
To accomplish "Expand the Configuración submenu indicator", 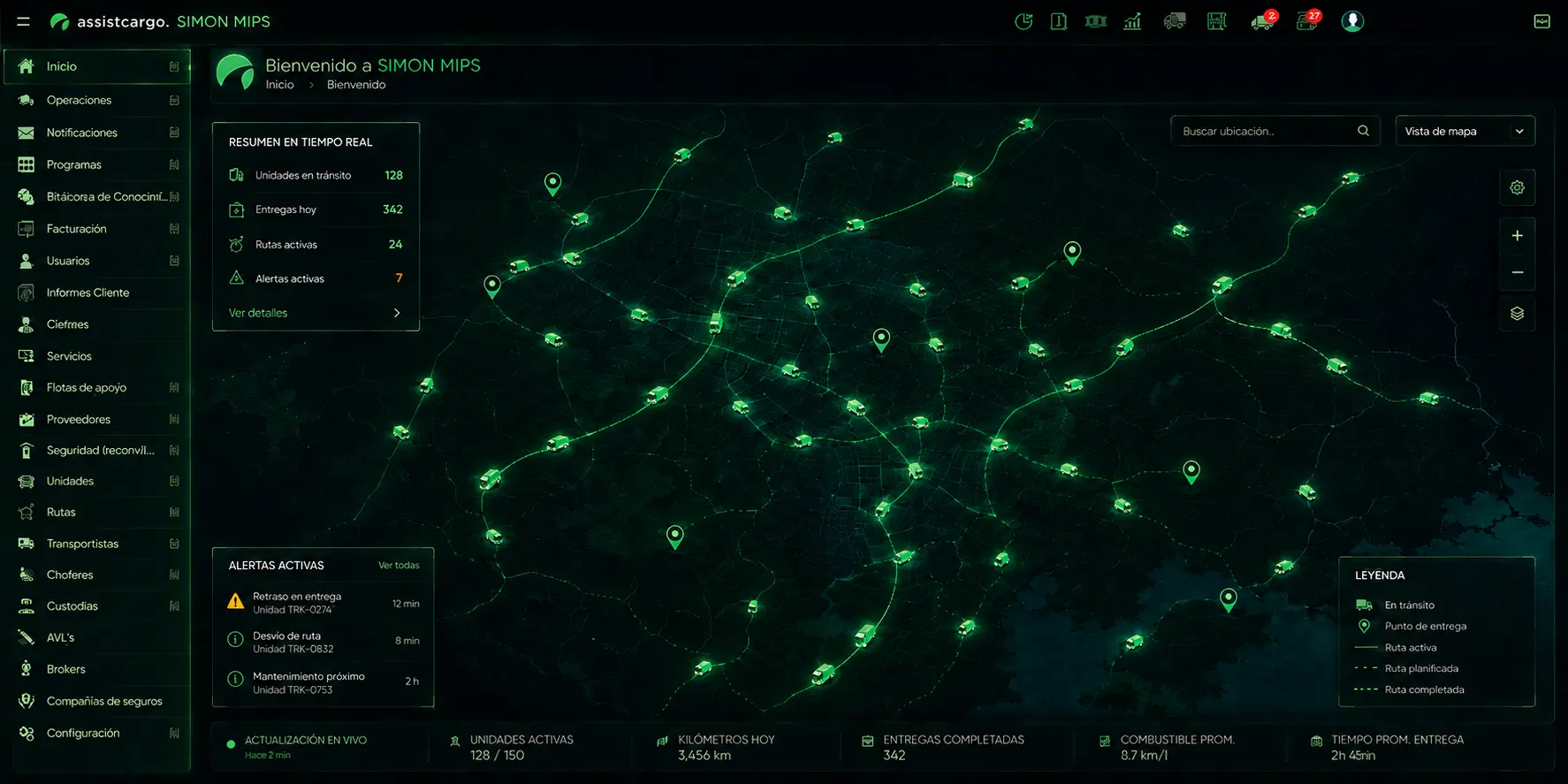I will 174,733.
